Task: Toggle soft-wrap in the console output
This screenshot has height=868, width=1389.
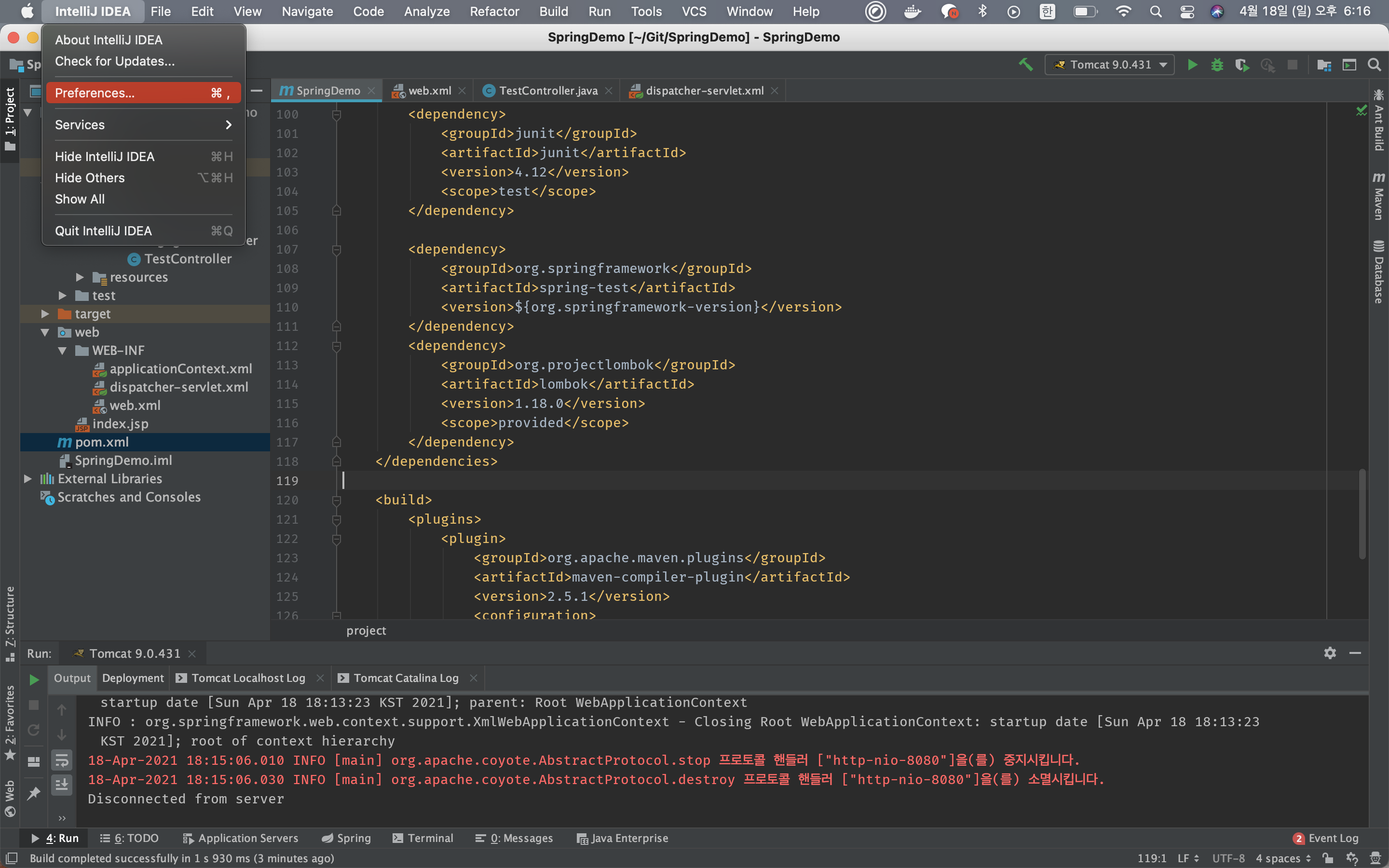Action: (x=62, y=760)
